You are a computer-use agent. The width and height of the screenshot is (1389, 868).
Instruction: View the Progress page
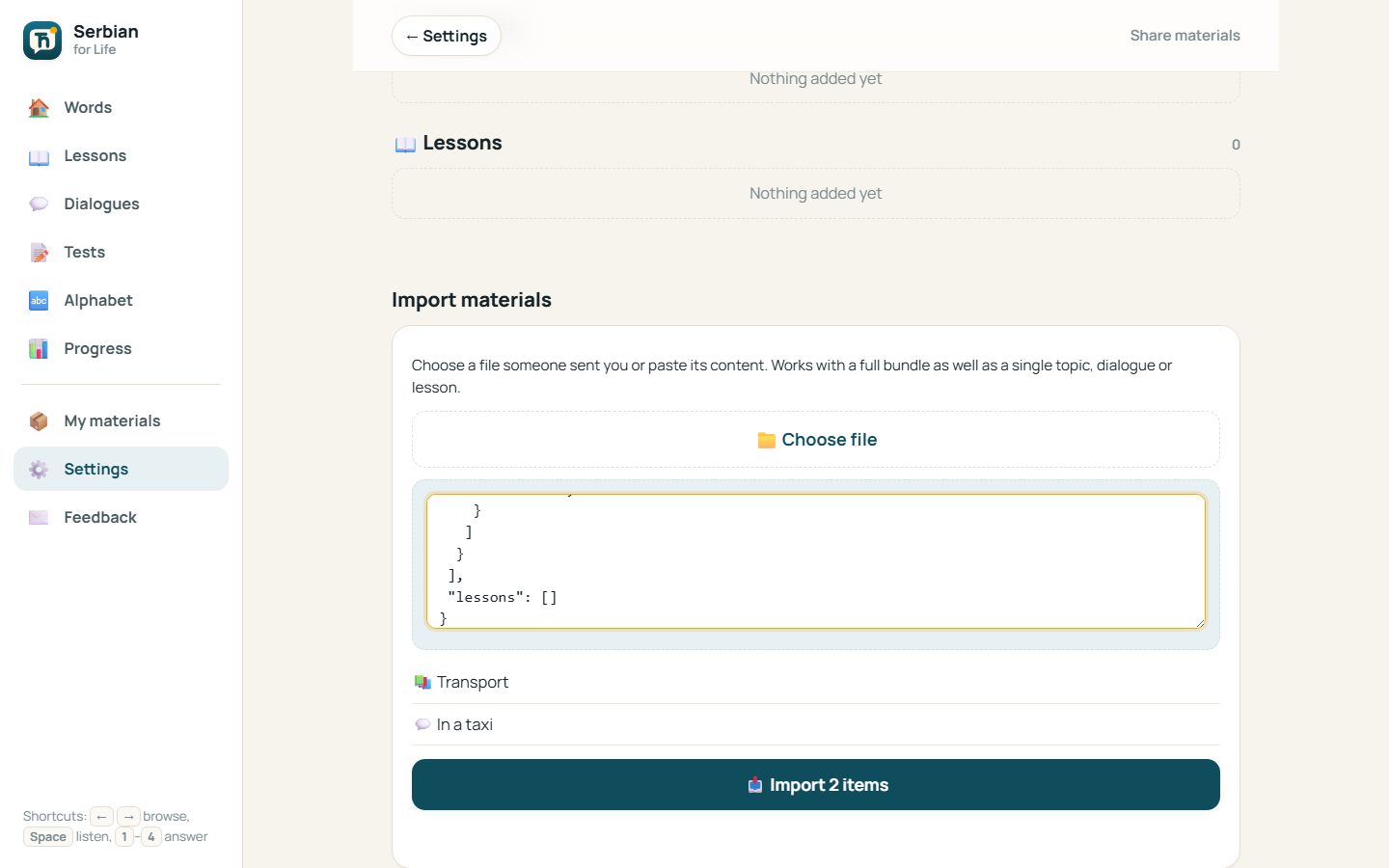121,349
